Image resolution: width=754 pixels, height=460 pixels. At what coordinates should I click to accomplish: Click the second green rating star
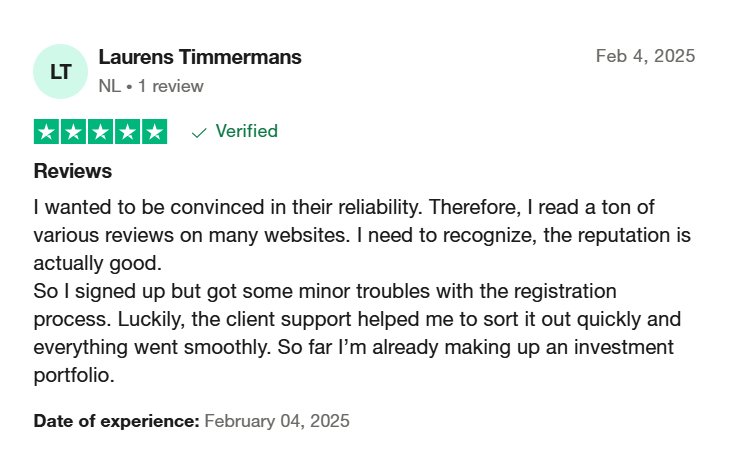point(73,132)
